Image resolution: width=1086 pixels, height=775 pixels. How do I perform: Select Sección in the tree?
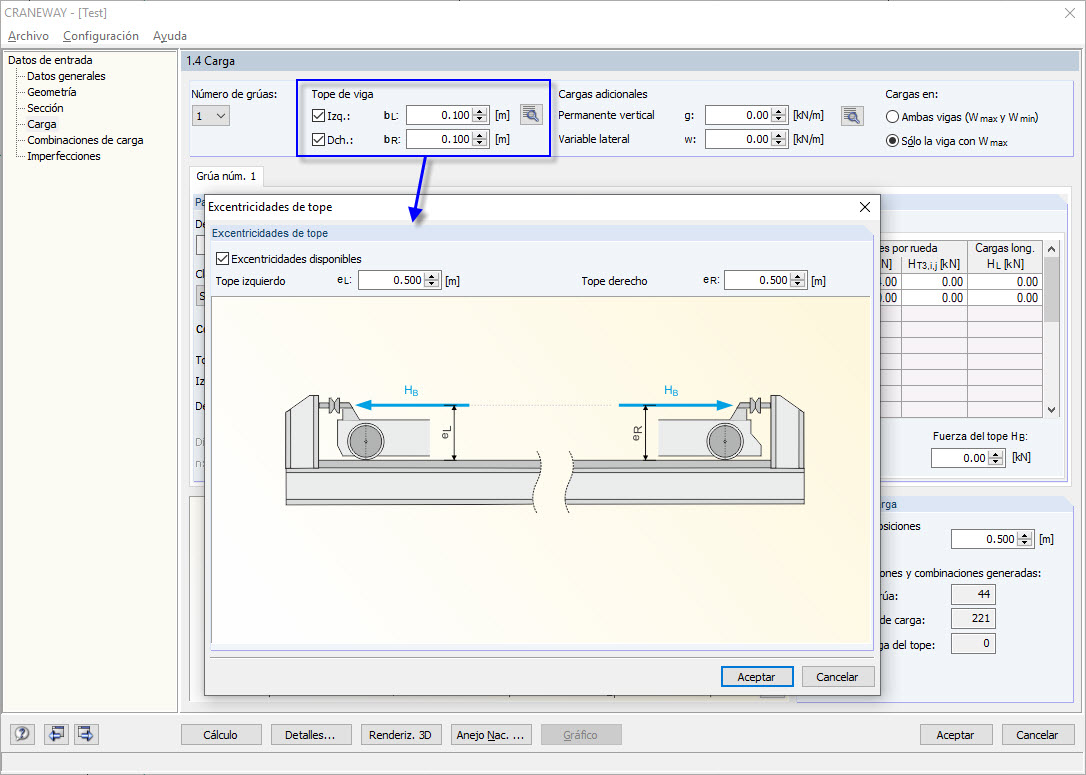point(45,108)
